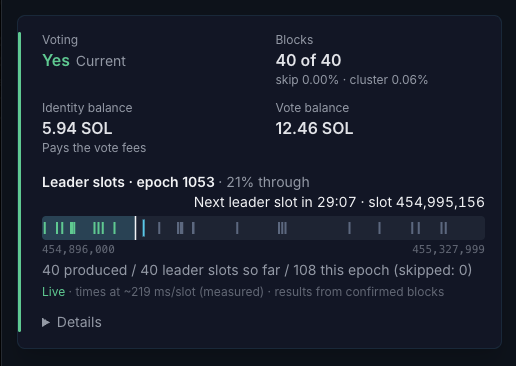The image size is (516, 366).
Task: Click the end slot label 455,327,999
Action: tap(448, 249)
